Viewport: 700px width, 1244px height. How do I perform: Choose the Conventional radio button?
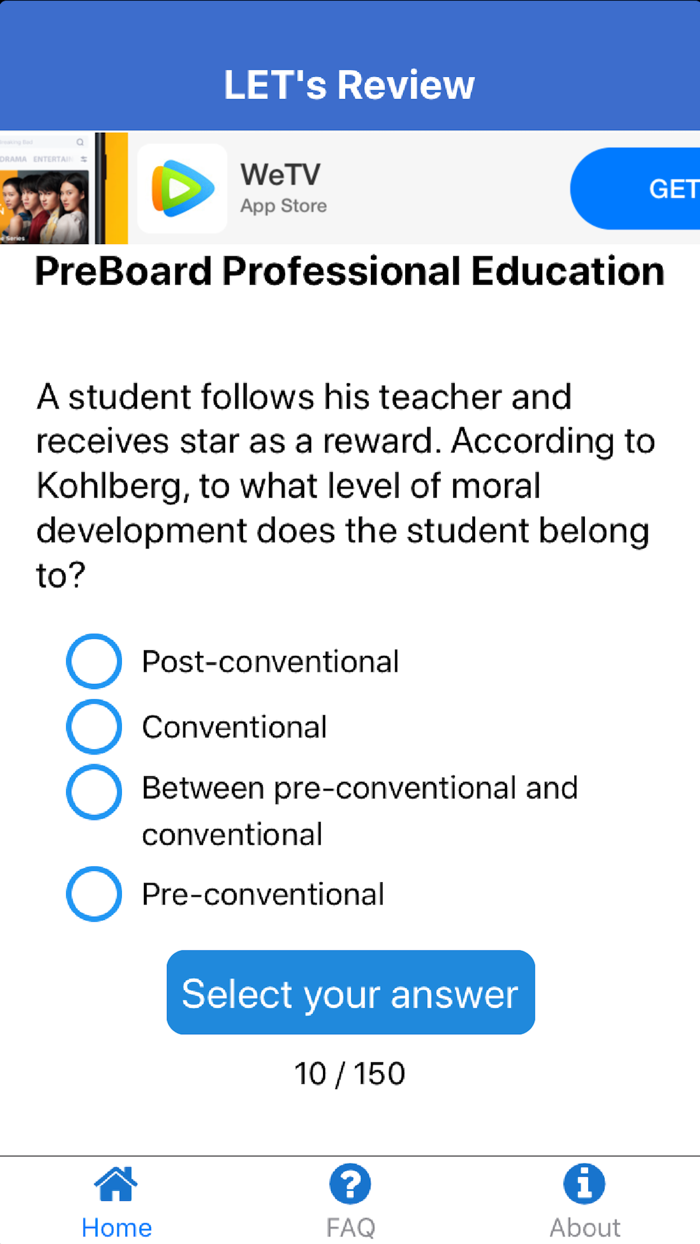coord(93,727)
